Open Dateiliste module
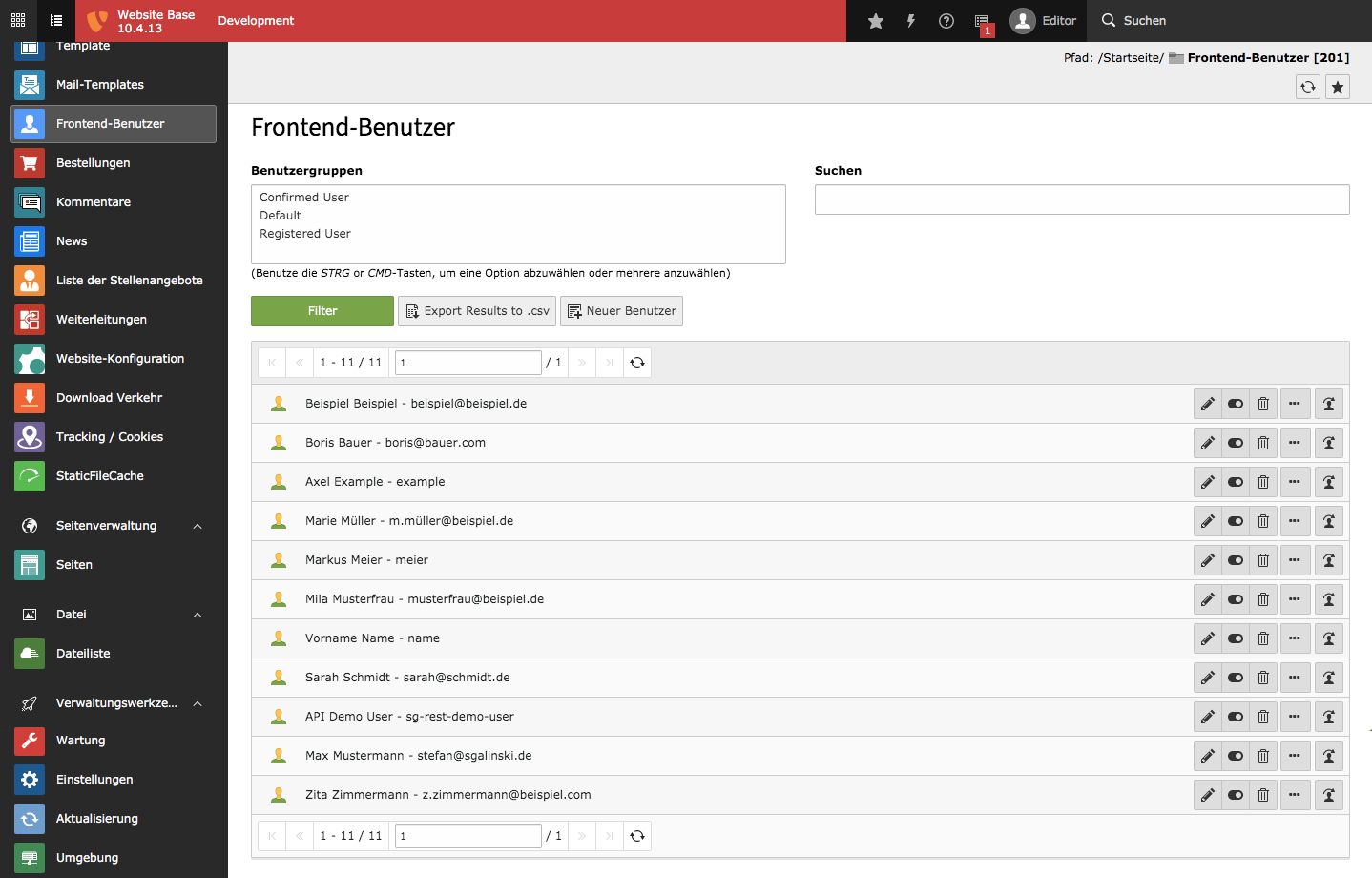Screen dimensions: 1372x878 tap(114, 654)
